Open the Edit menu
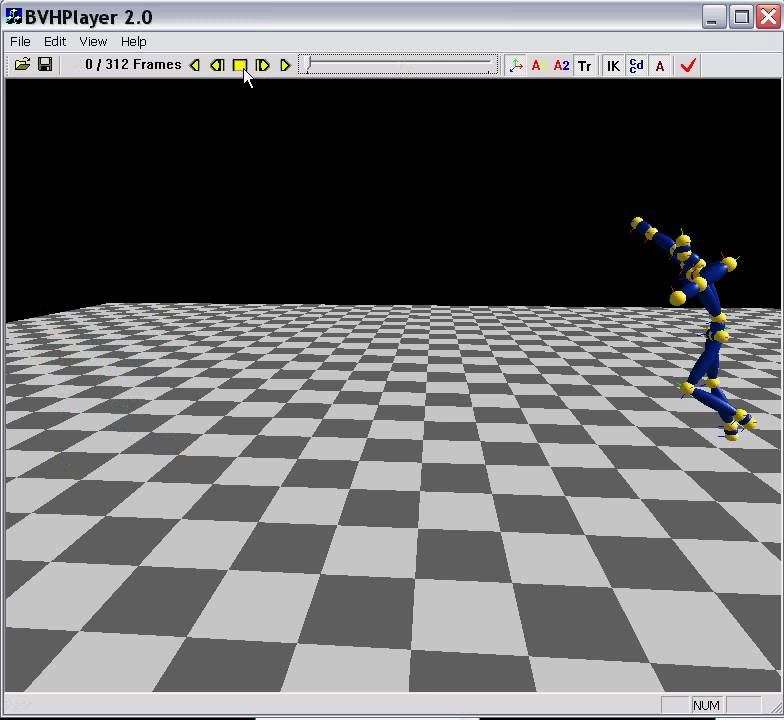Image resolution: width=784 pixels, height=720 pixels. click(x=55, y=42)
